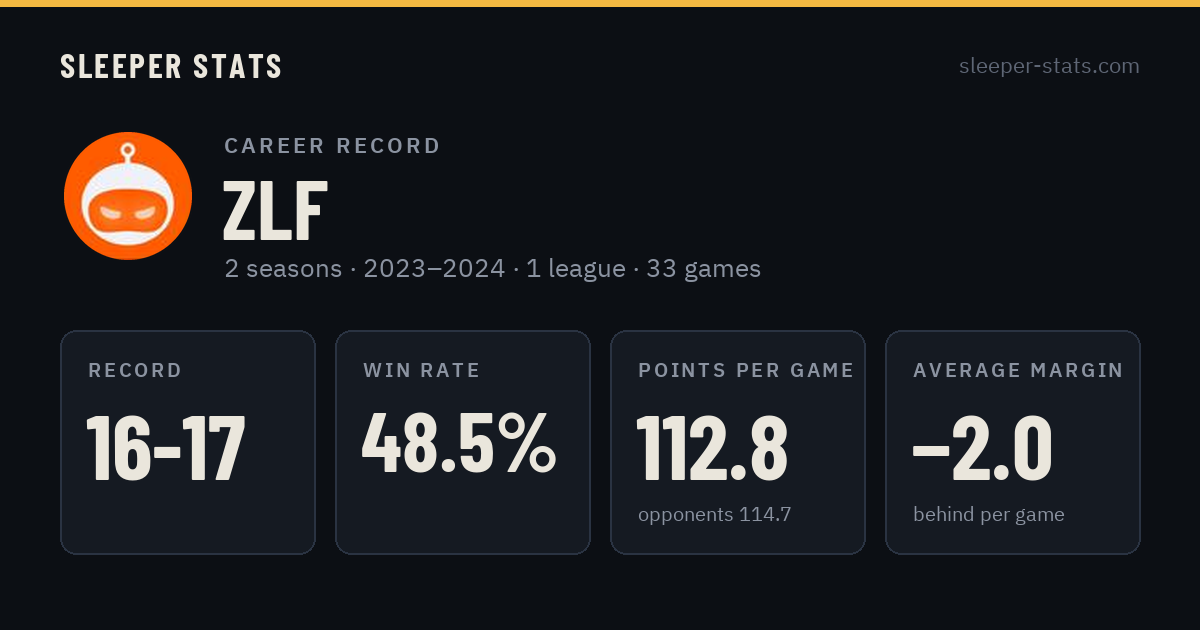
Task: Open the sleeper-stats.com link
Action: coord(1049,66)
